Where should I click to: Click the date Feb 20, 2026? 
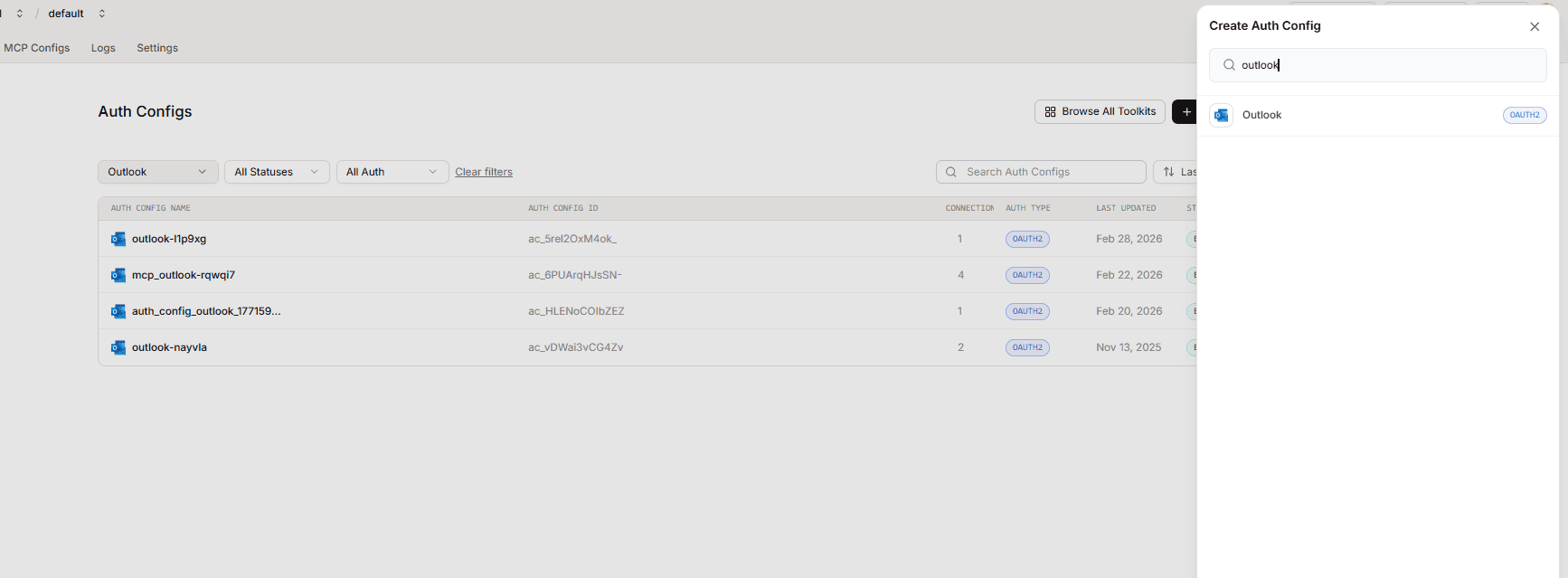(x=1129, y=311)
